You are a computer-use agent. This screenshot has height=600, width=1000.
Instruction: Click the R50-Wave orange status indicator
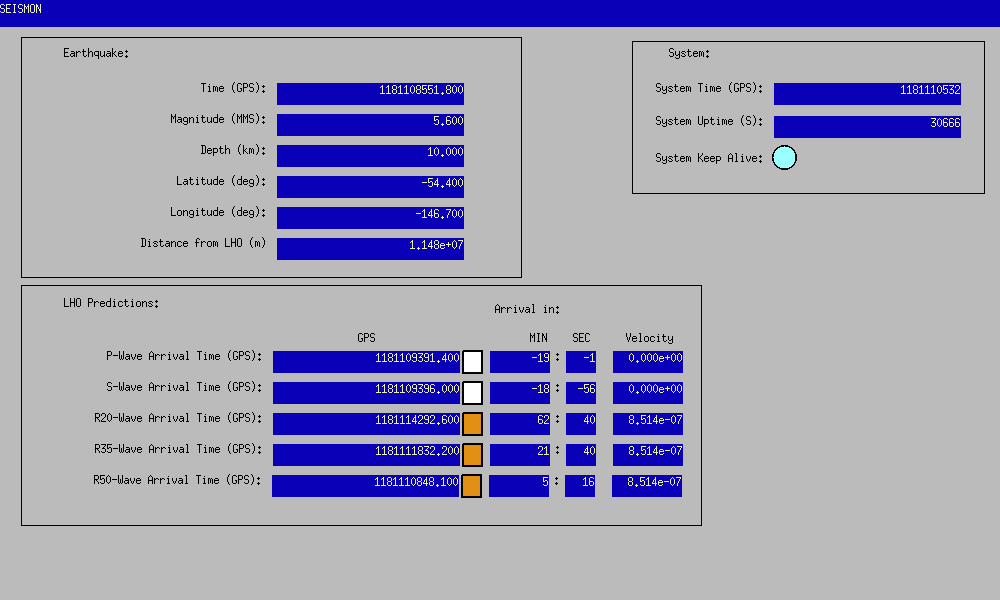pos(472,486)
